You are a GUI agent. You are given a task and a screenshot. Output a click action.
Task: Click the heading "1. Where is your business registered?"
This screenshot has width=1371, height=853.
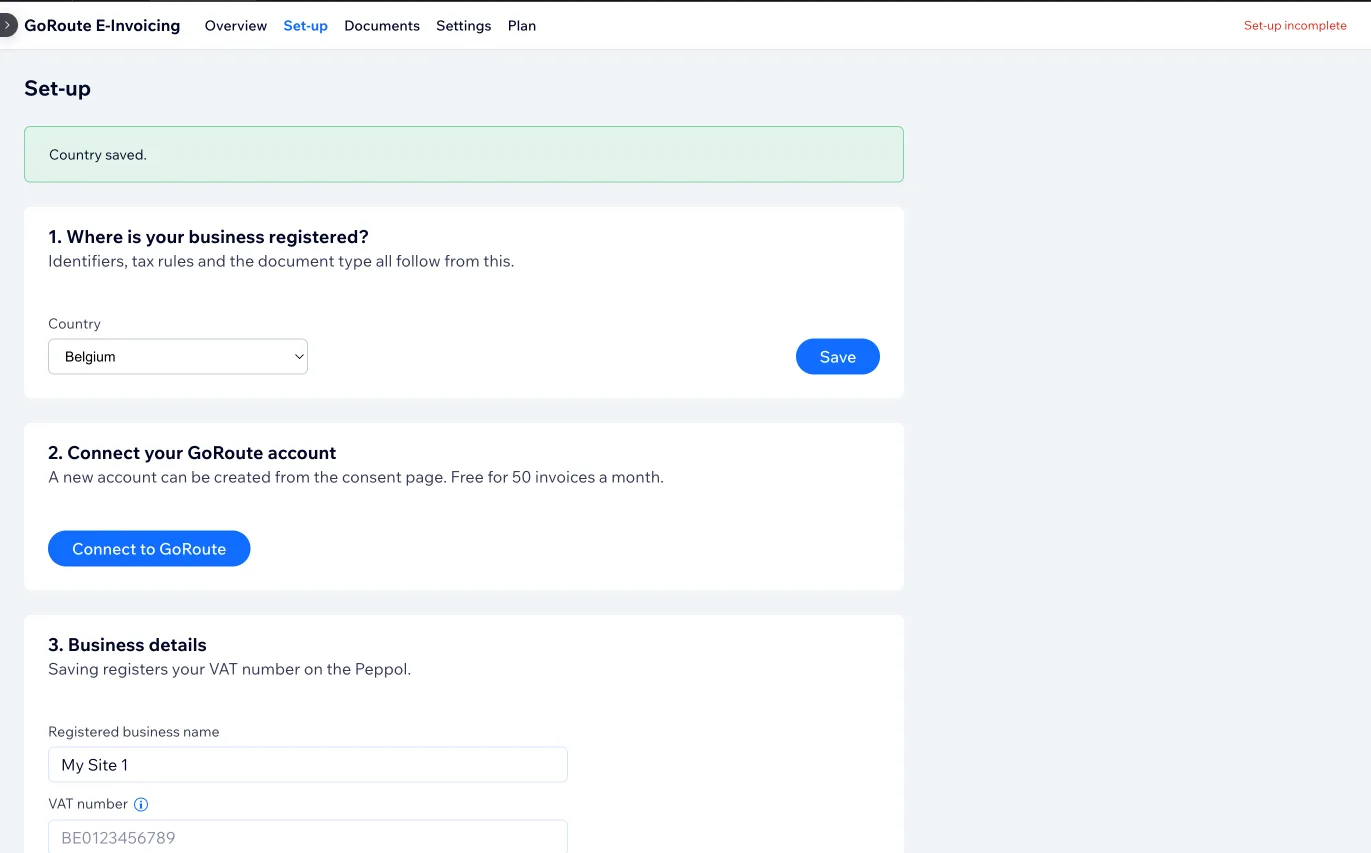(x=209, y=237)
